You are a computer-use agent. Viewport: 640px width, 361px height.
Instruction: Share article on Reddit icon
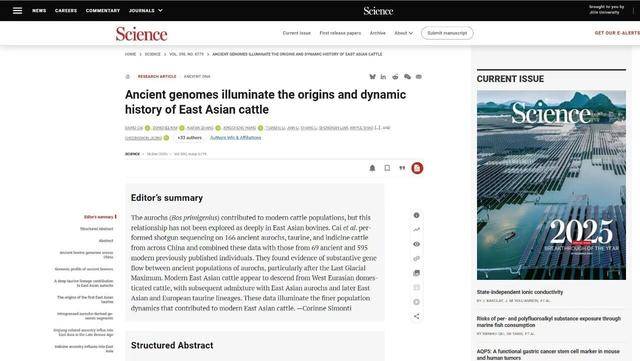point(395,76)
